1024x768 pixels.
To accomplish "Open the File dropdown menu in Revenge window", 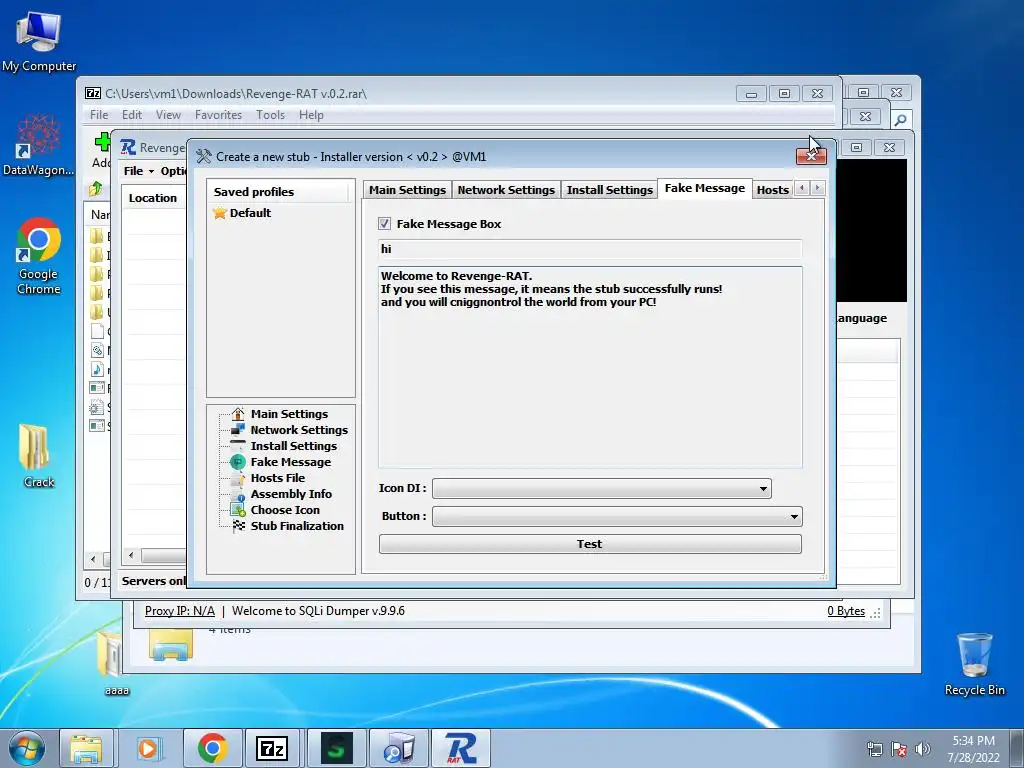I will (x=138, y=171).
